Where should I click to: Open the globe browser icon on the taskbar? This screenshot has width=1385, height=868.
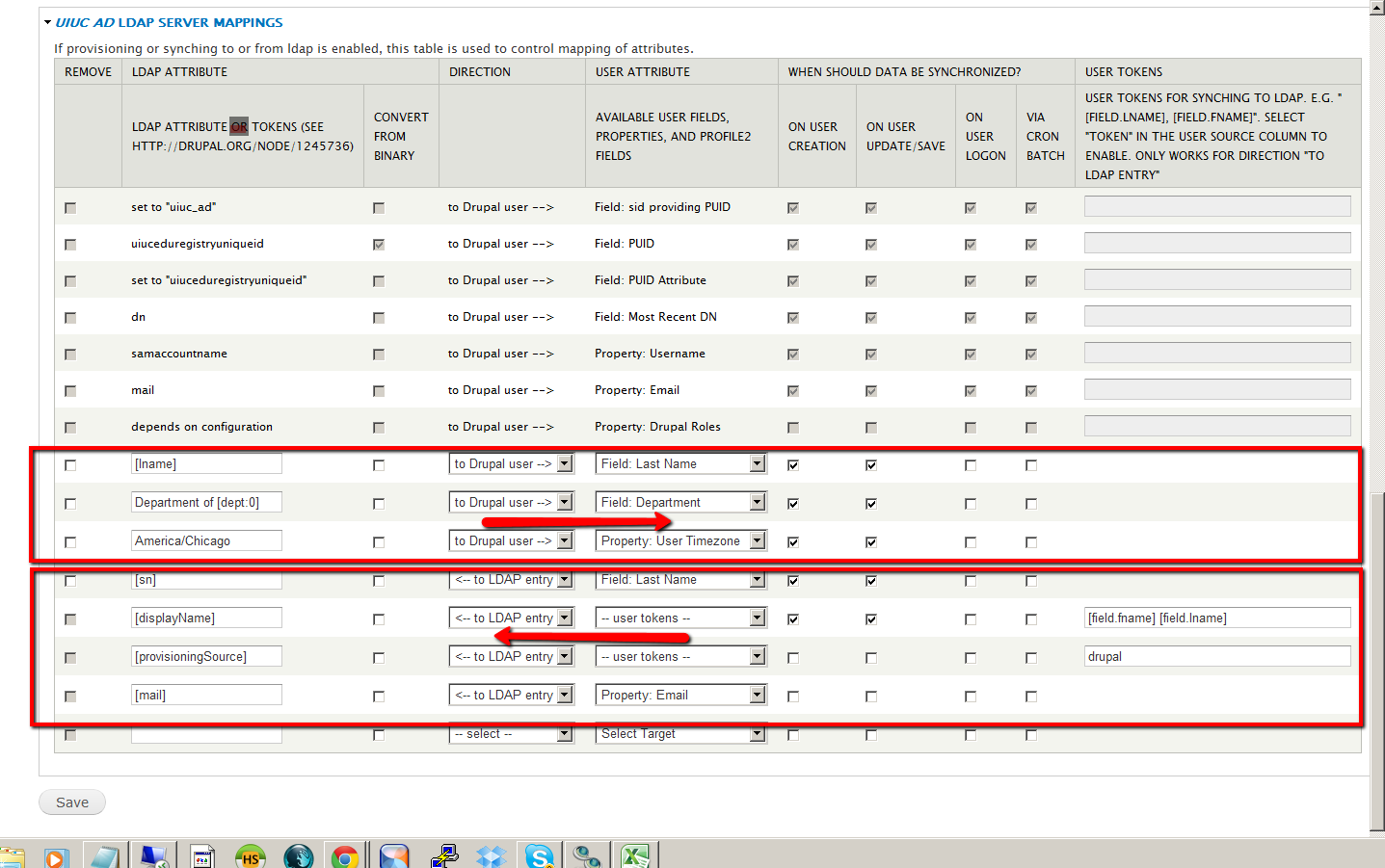coord(298,855)
